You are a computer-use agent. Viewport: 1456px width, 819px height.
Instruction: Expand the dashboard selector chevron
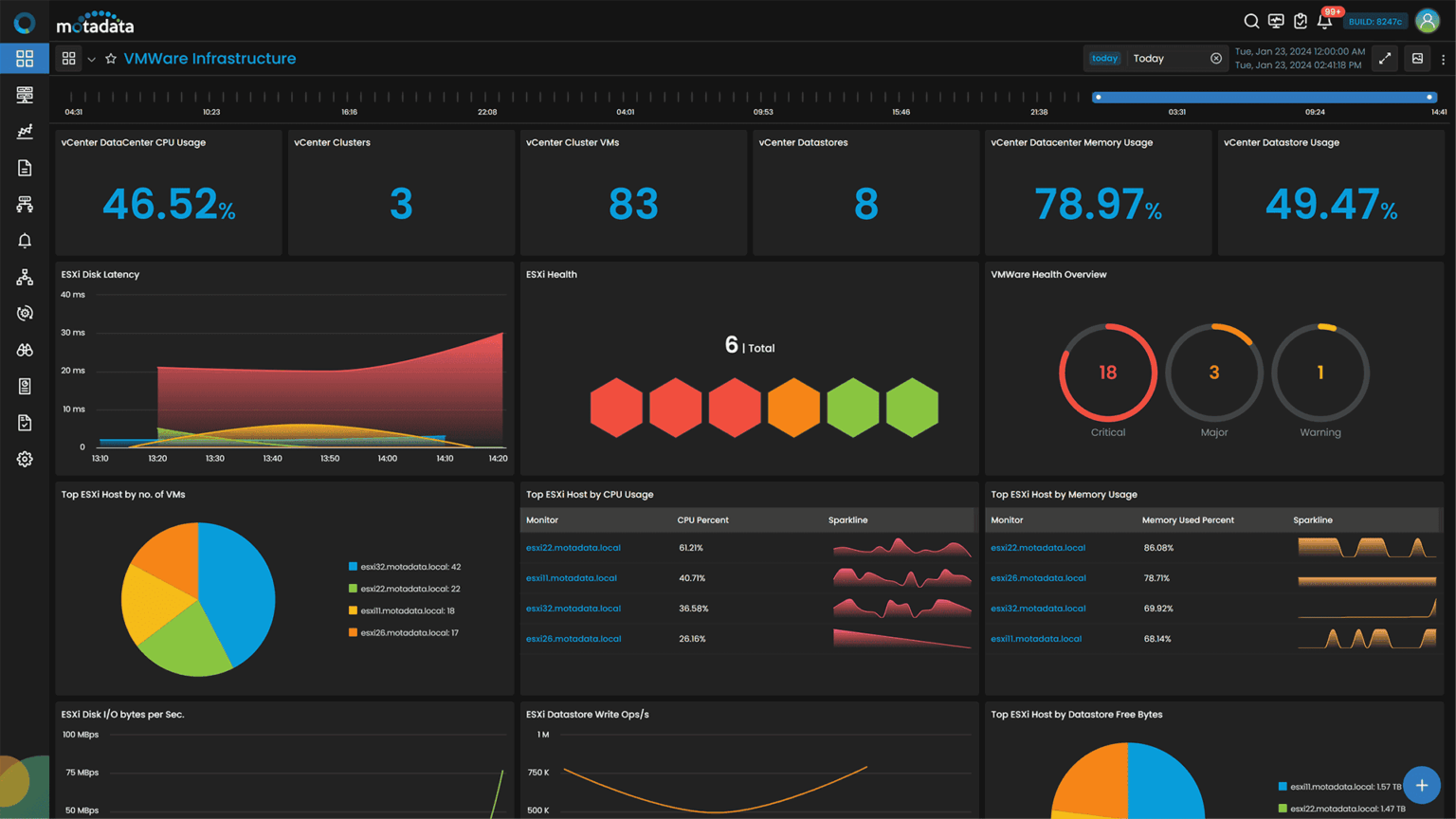[x=91, y=59]
